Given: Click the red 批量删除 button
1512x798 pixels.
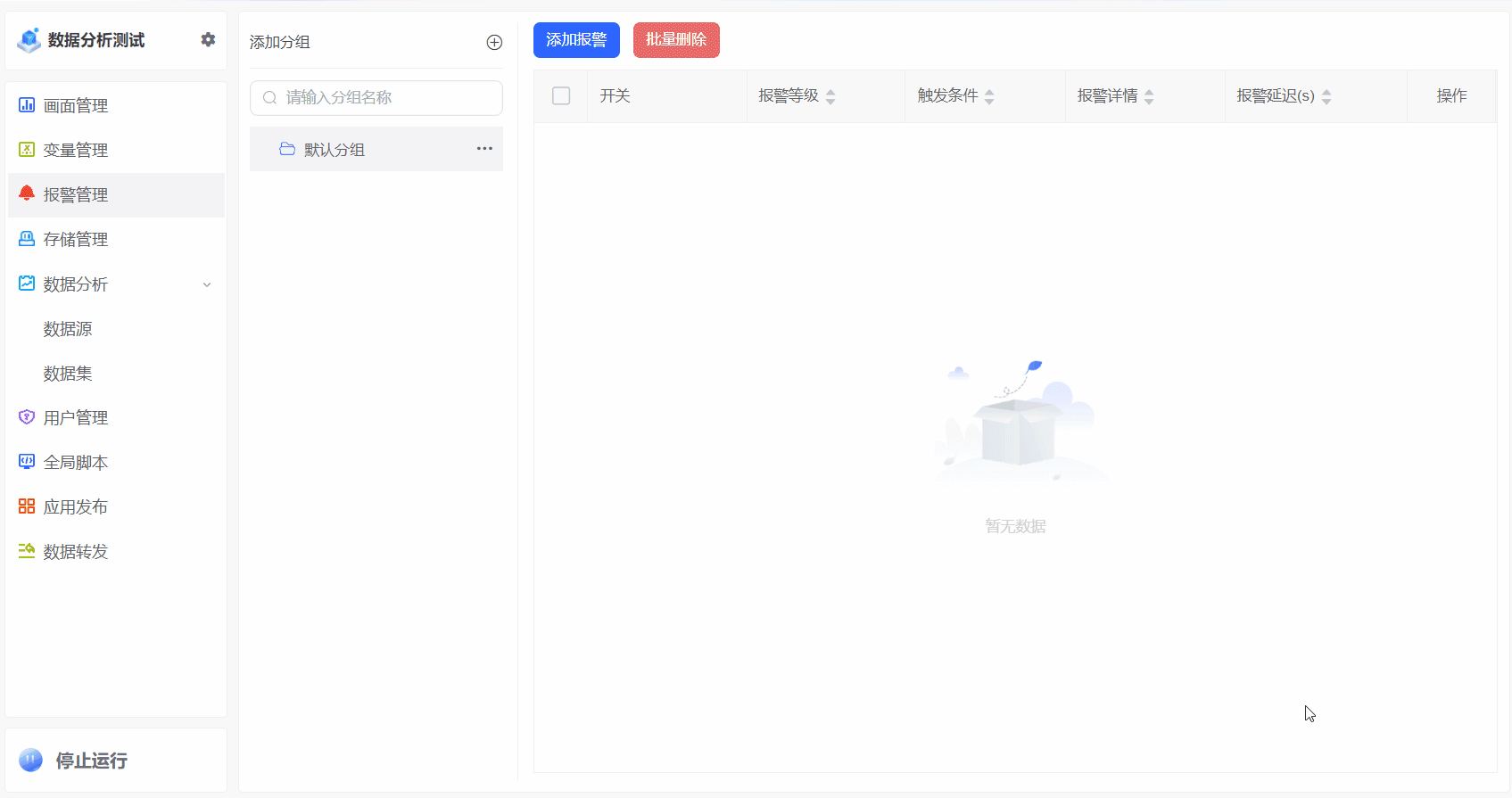Looking at the screenshot, I should (x=676, y=40).
